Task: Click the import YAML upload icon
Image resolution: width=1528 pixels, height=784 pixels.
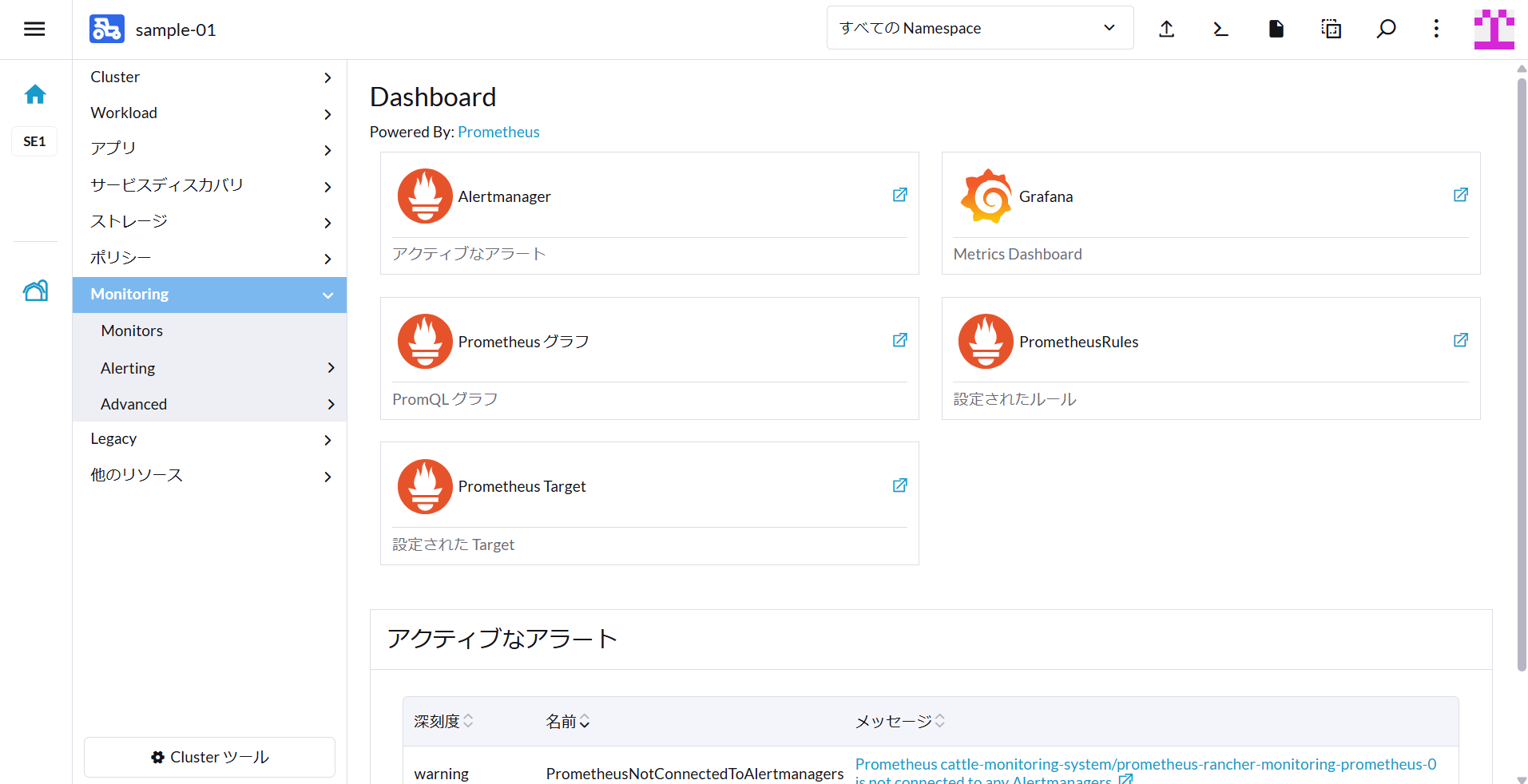Action: click(x=1166, y=30)
